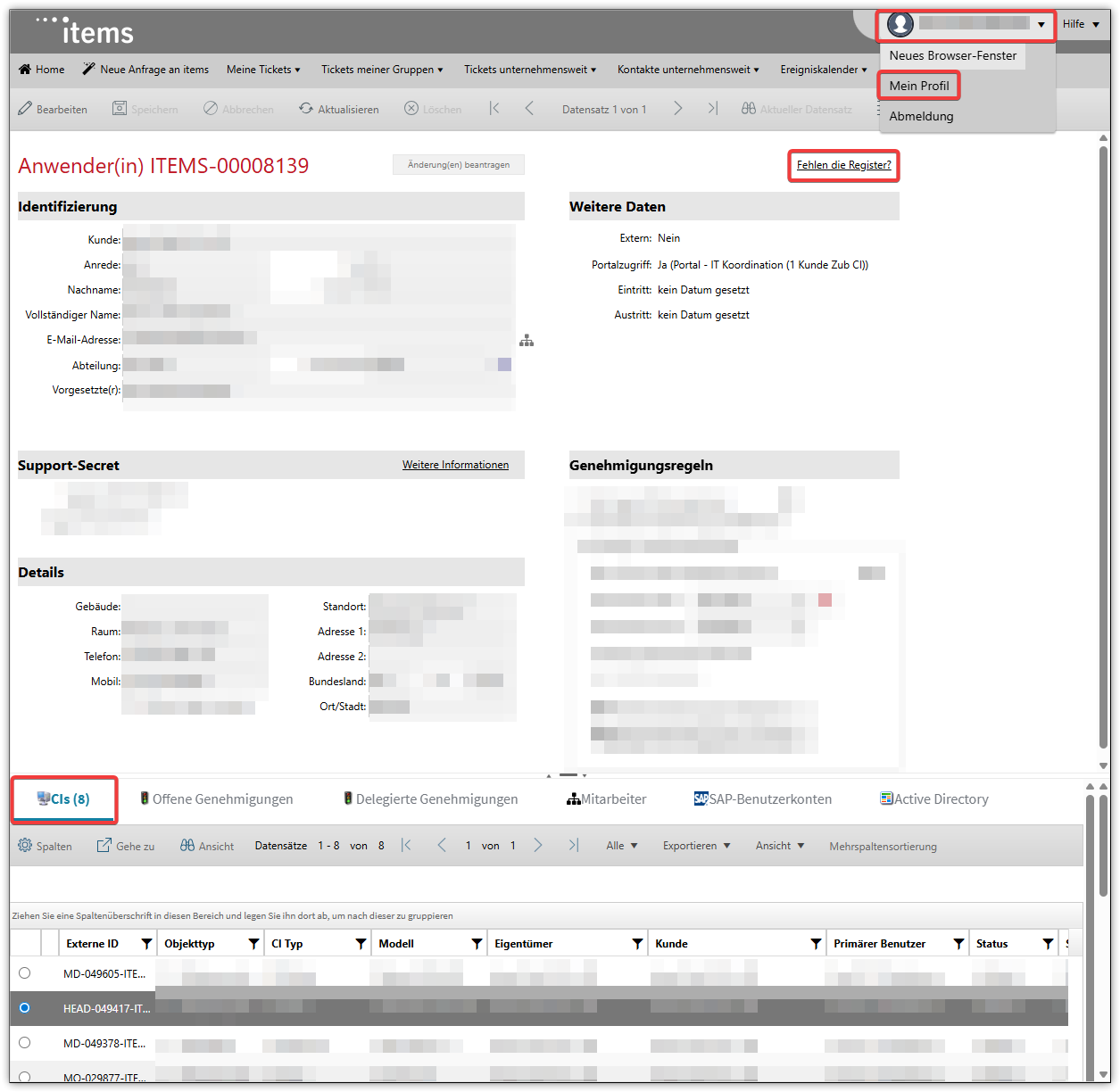Select radio button for MD-049605 row

pos(25,973)
